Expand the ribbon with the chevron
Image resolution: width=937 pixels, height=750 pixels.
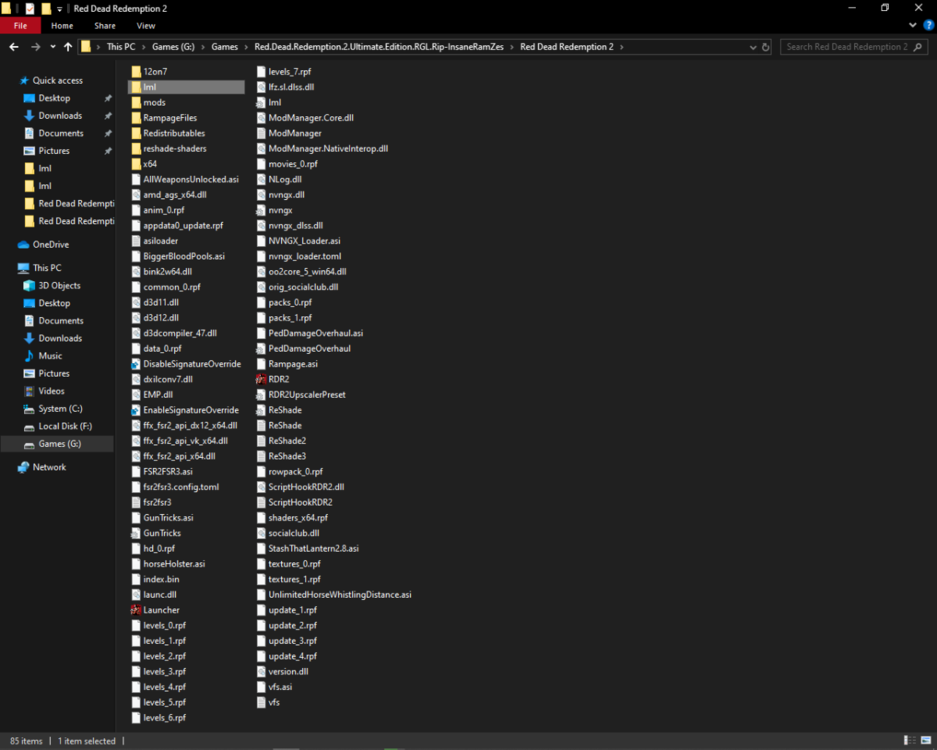coord(914,25)
